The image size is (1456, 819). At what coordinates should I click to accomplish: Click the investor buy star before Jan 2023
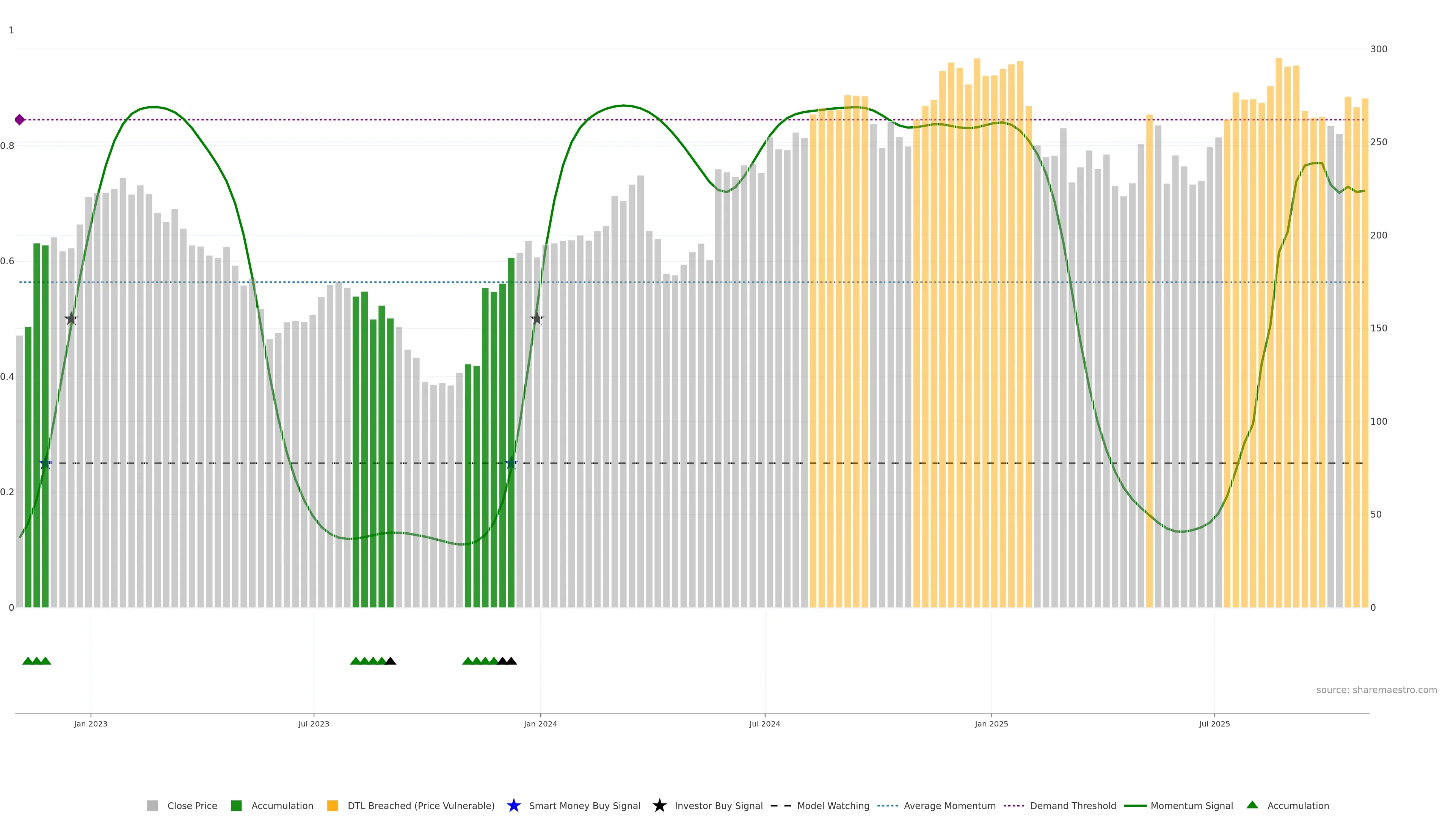click(x=71, y=319)
